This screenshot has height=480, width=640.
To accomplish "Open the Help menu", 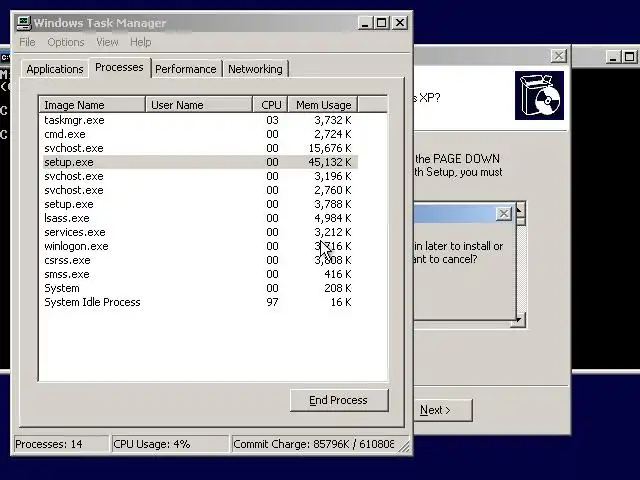I will [140, 42].
